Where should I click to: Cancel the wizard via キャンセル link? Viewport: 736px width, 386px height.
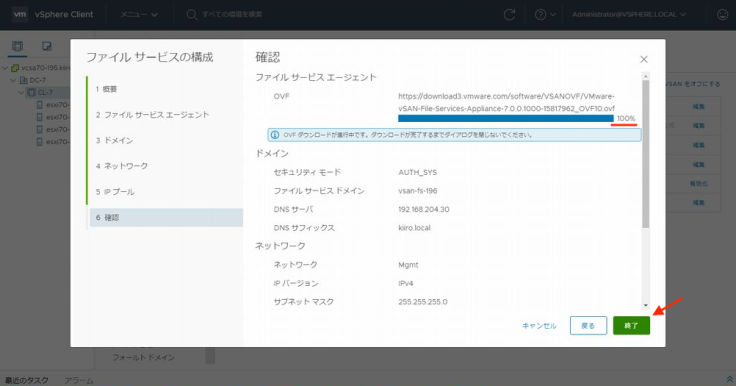(539, 326)
